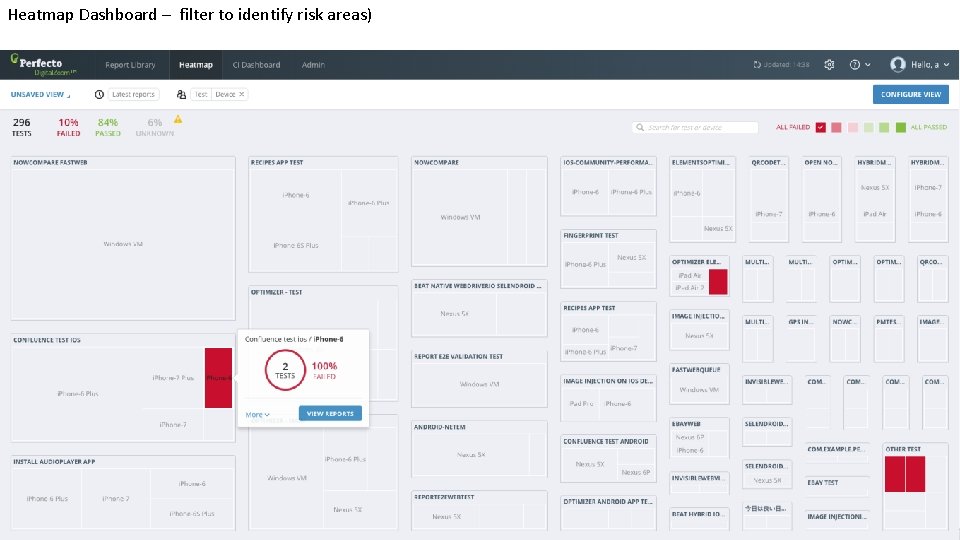This screenshot has width=960, height=540.
Task: Click the 296 Tests summary
Action: pyautogui.click(x=21, y=127)
